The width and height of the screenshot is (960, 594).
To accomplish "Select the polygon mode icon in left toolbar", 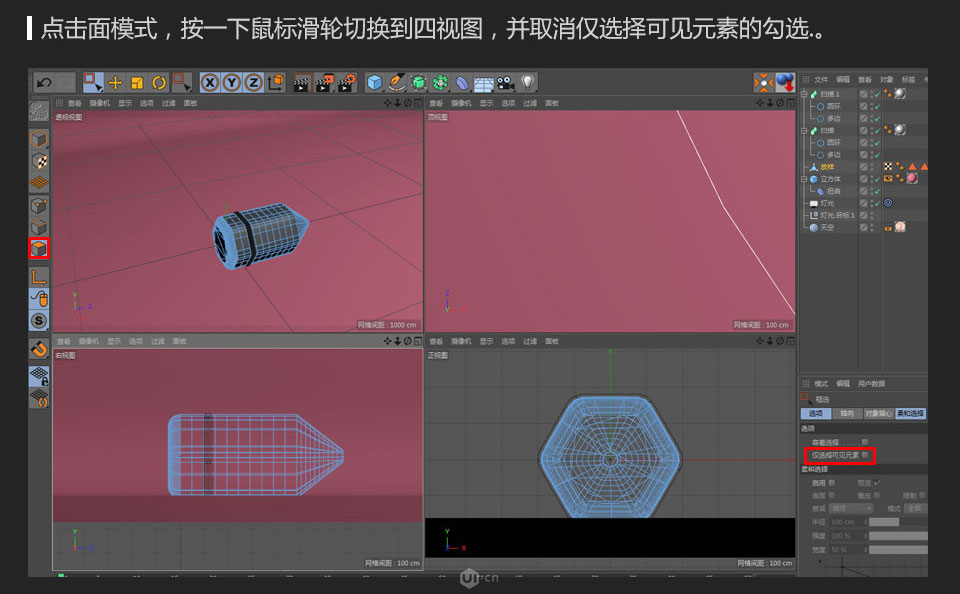I will (40, 246).
